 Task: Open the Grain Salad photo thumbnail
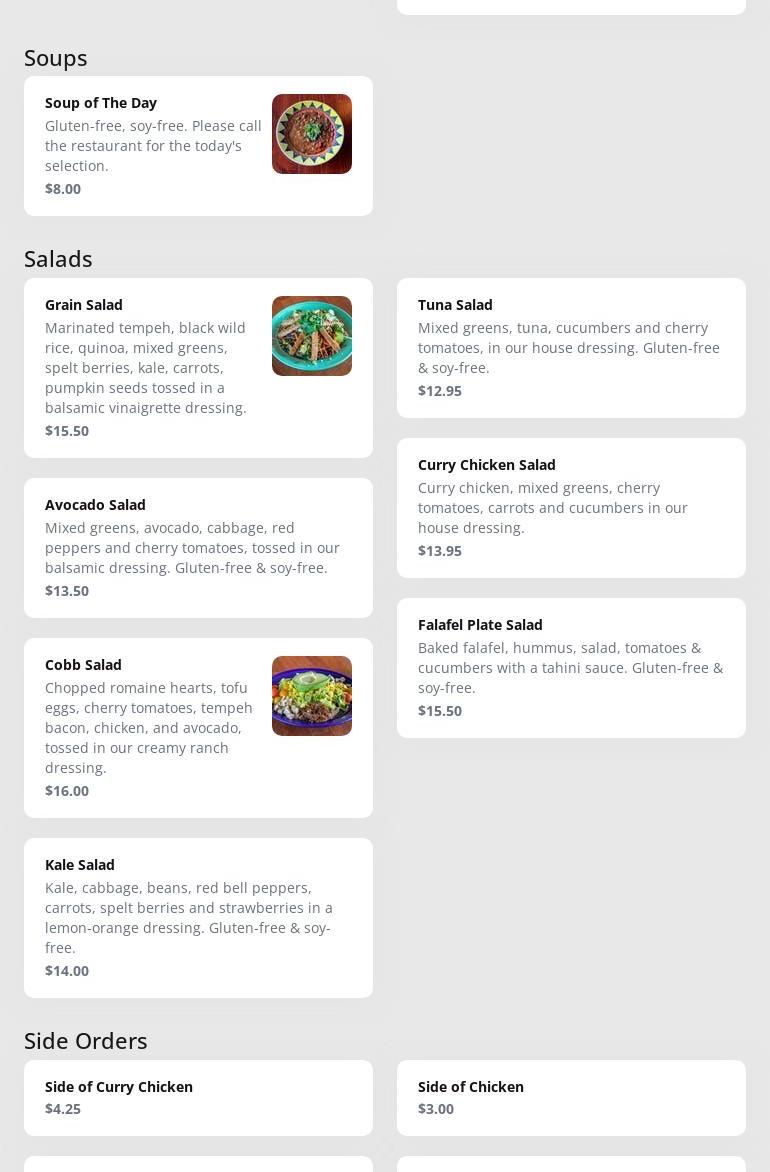coord(311,336)
